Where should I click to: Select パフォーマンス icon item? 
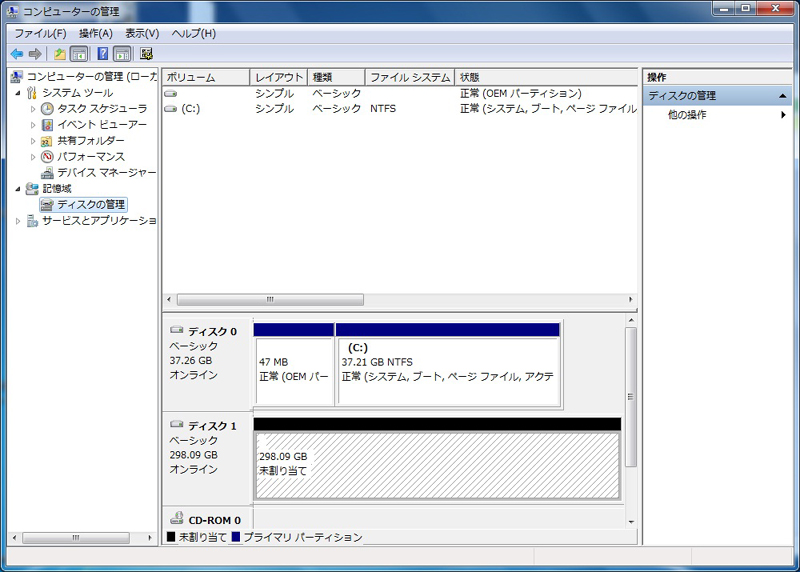point(83,157)
